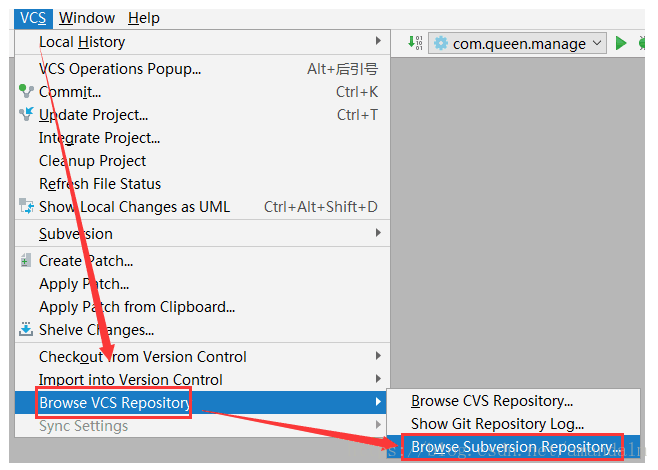Open the Window menu
Image resolution: width=658 pixels, height=470 pixels.
coord(86,18)
